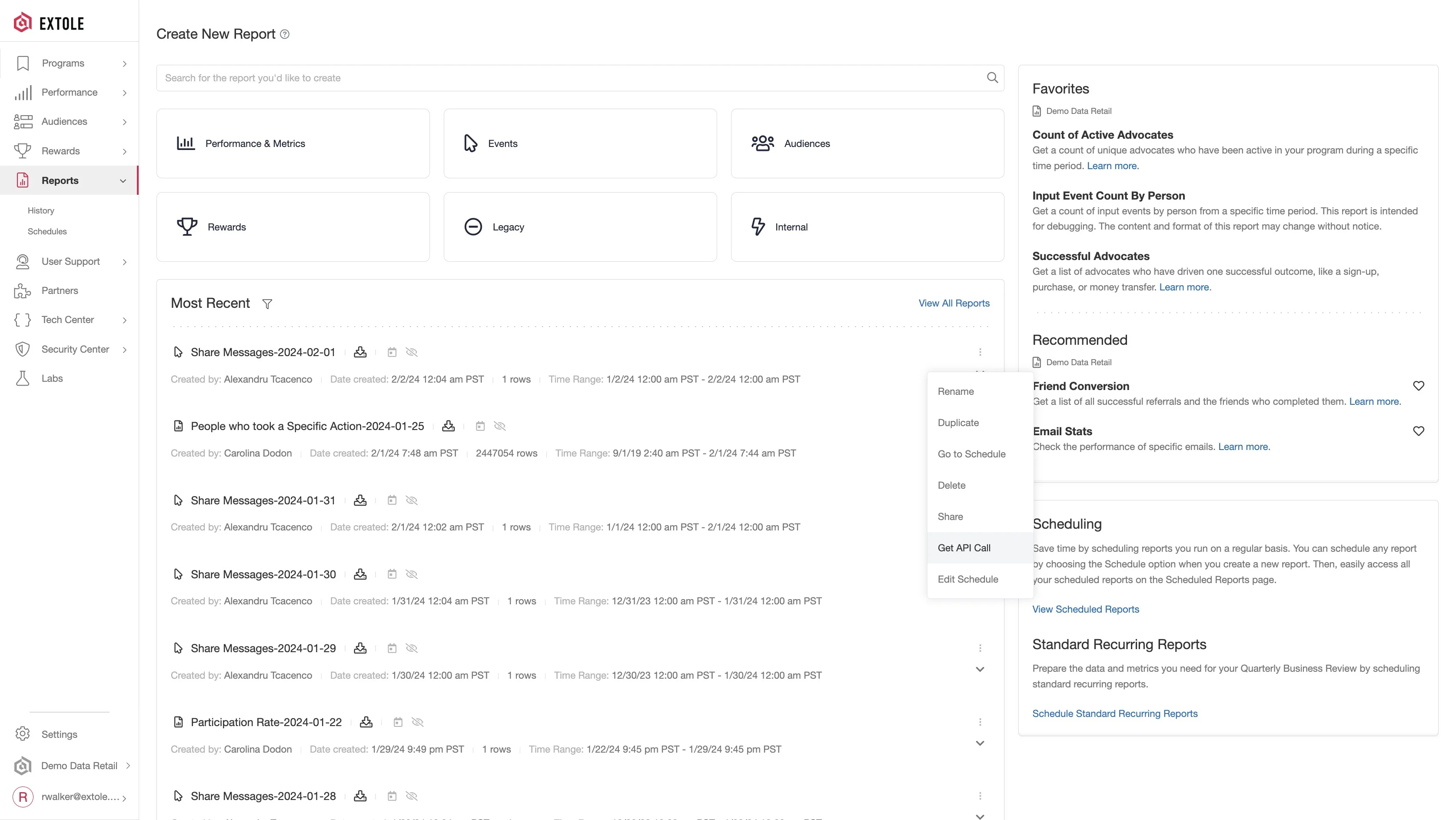Favorite the Friend Conversion report heart

(x=1418, y=386)
